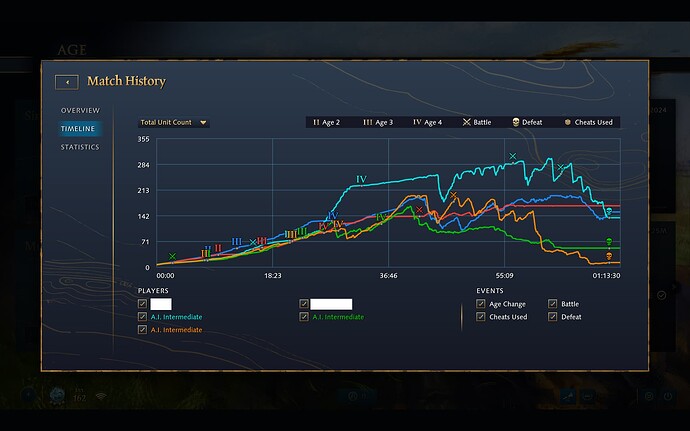Switch to the Overview tab
Image resolution: width=690 pixels, height=431 pixels.
coord(80,110)
